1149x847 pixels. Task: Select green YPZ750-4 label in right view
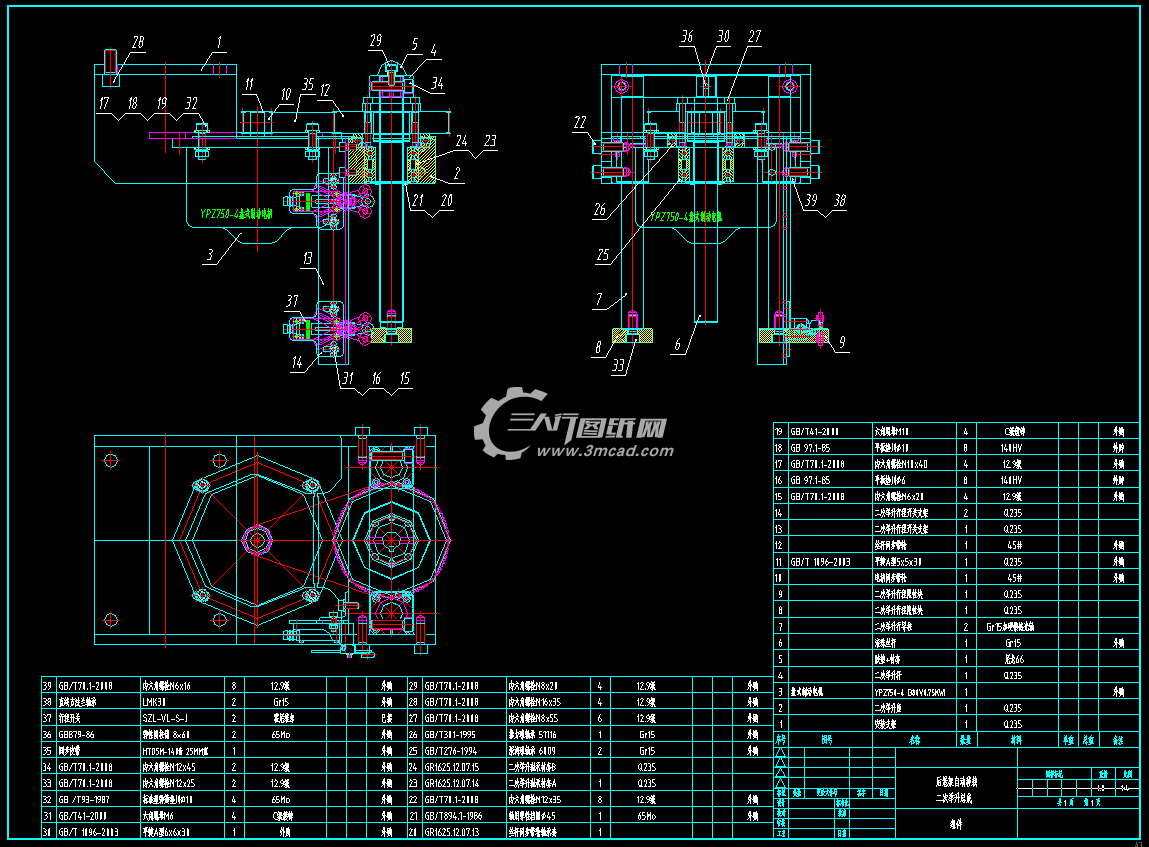686,217
